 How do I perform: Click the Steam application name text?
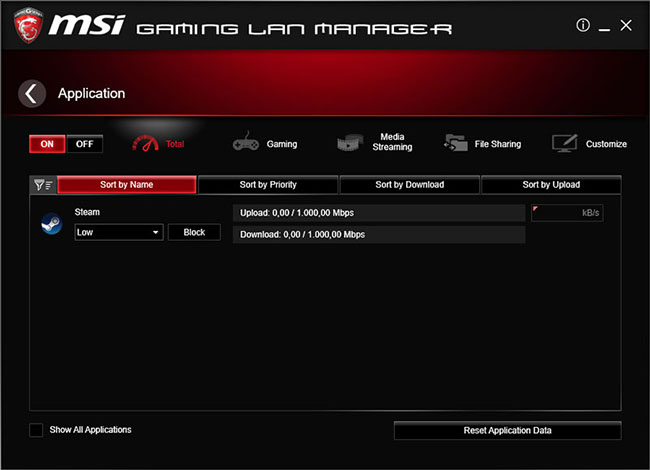(87, 212)
